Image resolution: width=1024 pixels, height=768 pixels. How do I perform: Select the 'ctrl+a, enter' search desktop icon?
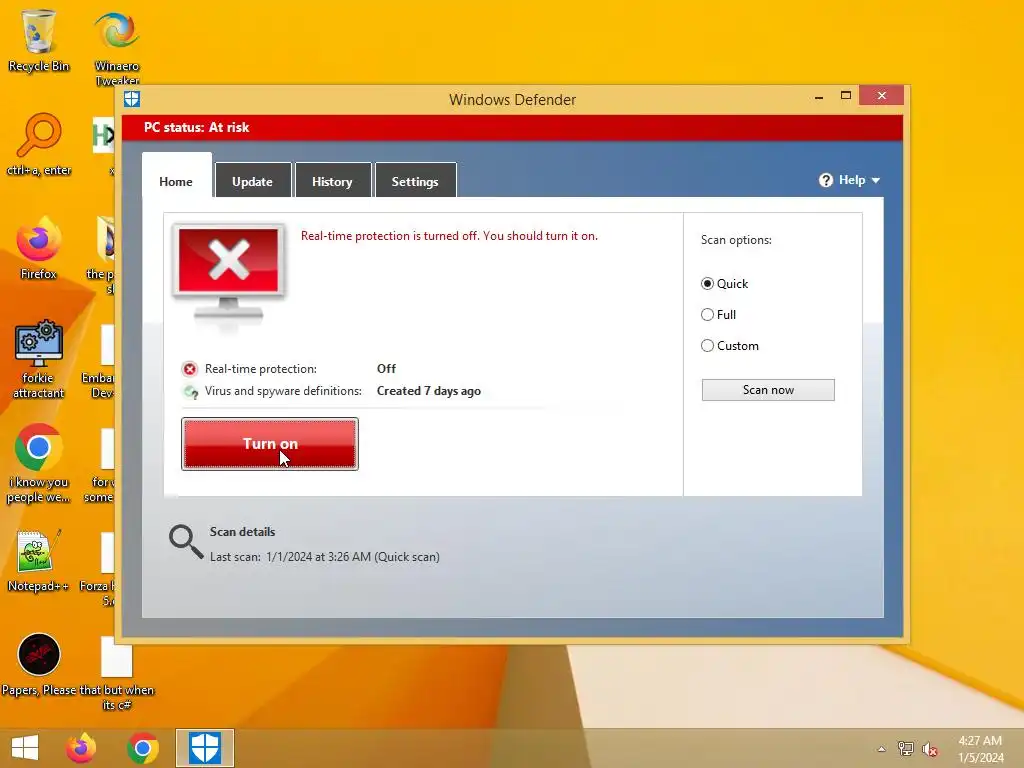[x=39, y=145]
